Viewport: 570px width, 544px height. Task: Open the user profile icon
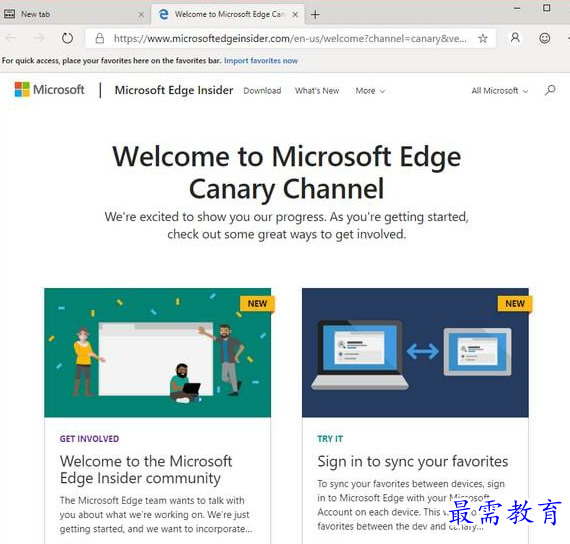[515, 38]
